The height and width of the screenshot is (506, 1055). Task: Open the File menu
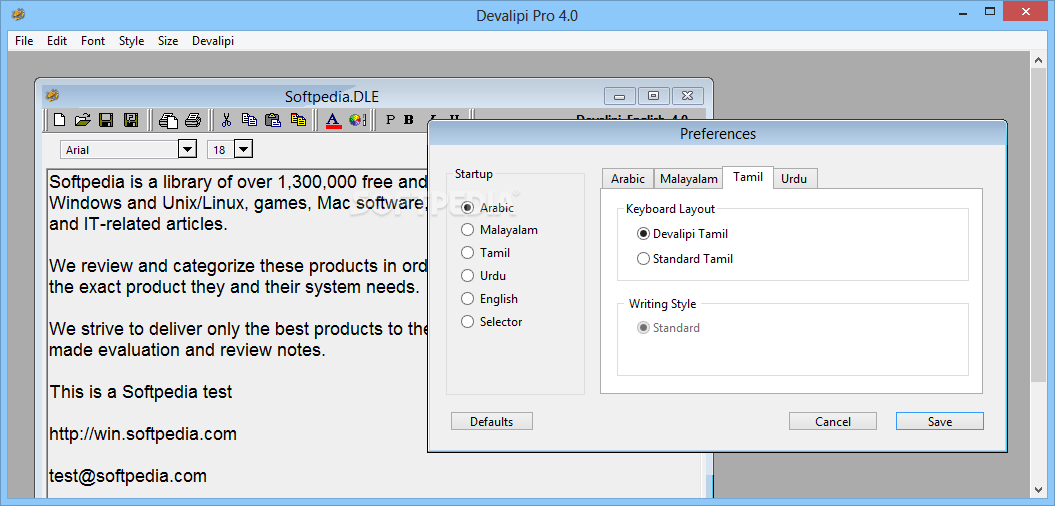(24, 40)
